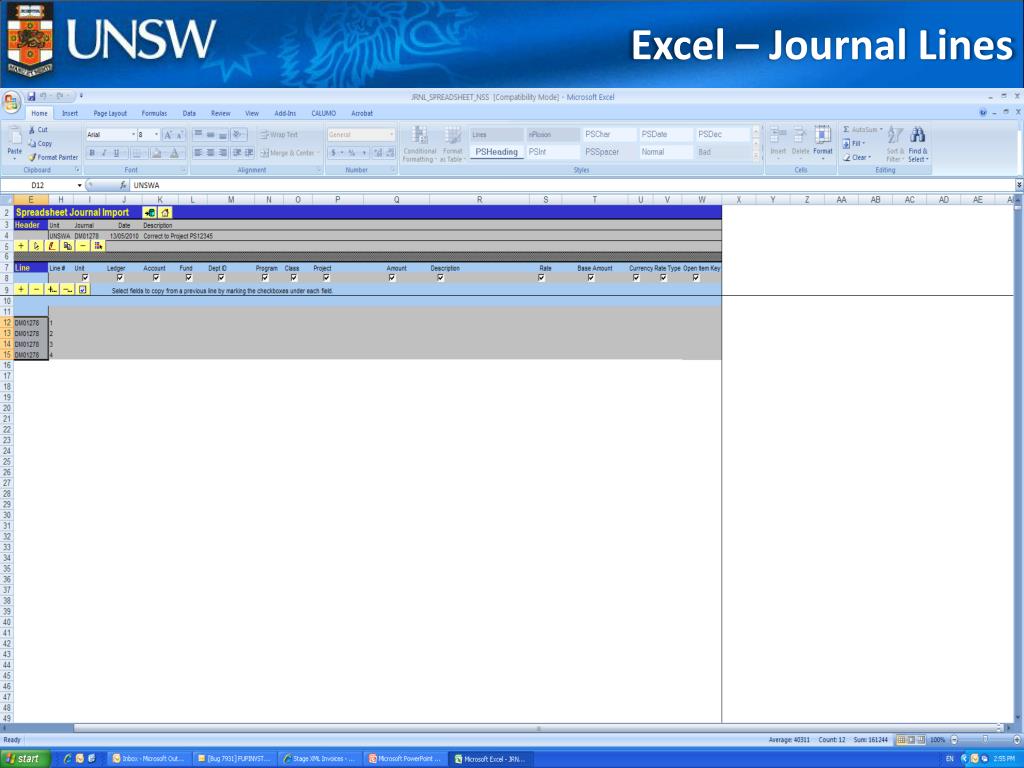
Task: Click the copy header icon
Action: point(67,246)
